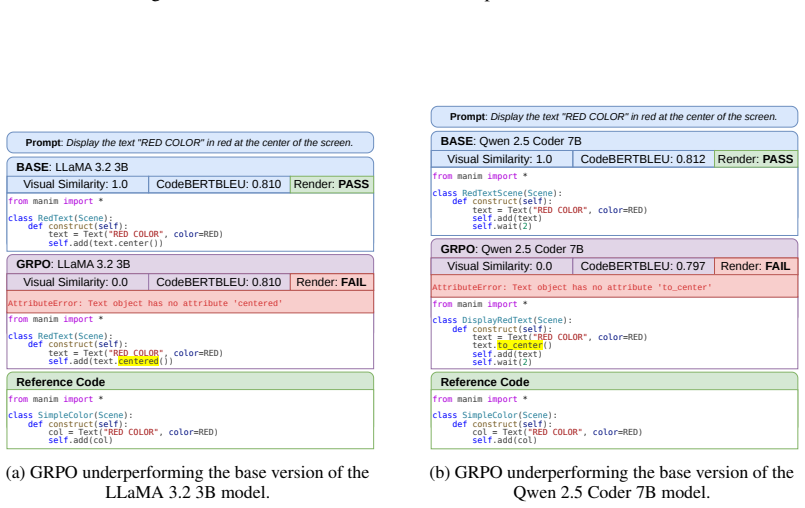Click 'self.add(col)' in right reference code

(505, 440)
